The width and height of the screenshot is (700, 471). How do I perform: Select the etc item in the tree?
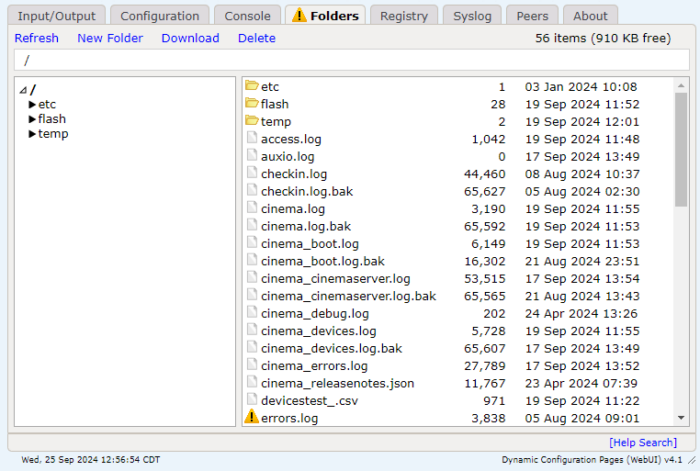47,104
